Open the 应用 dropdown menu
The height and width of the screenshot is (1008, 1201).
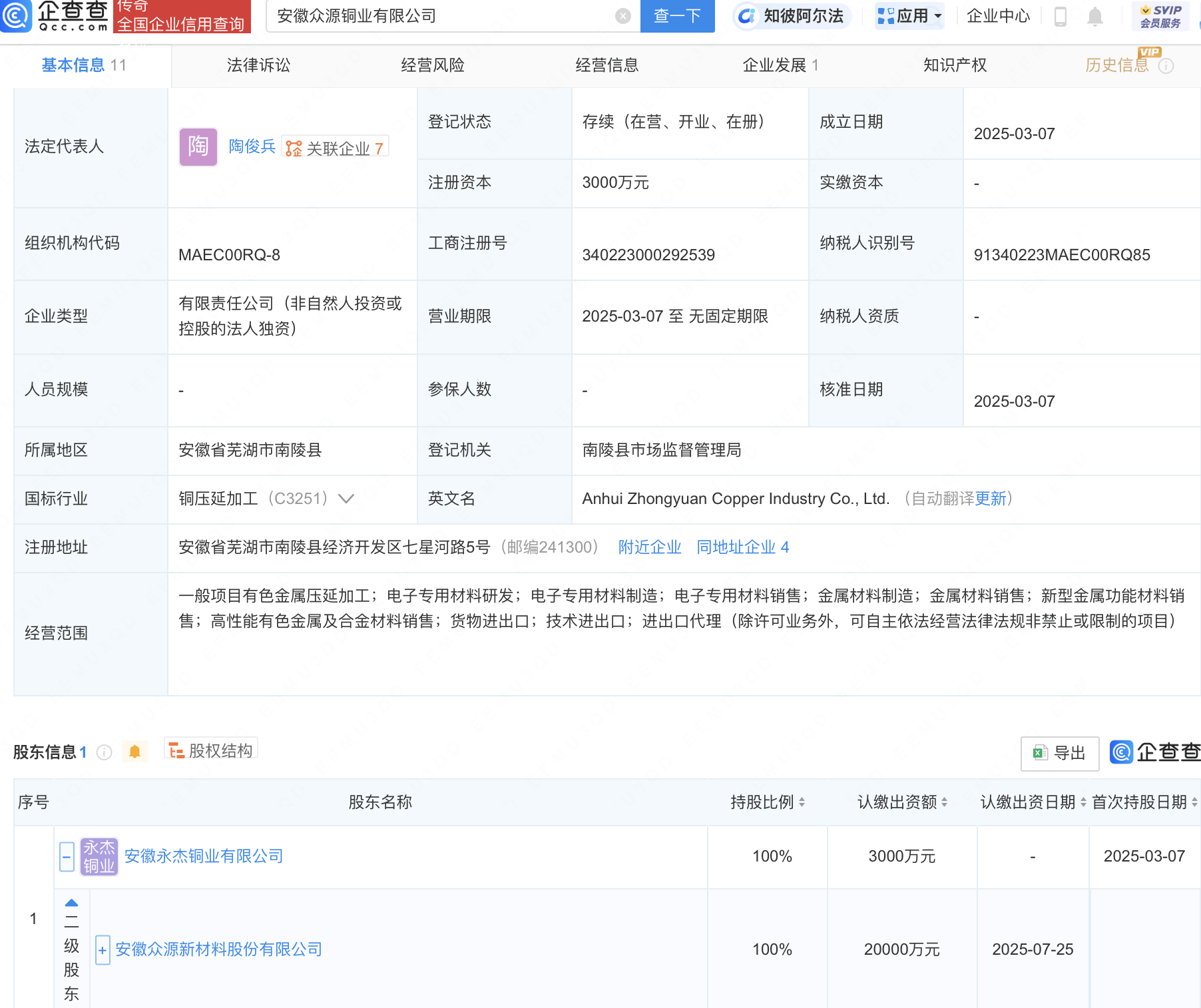point(909,16)
